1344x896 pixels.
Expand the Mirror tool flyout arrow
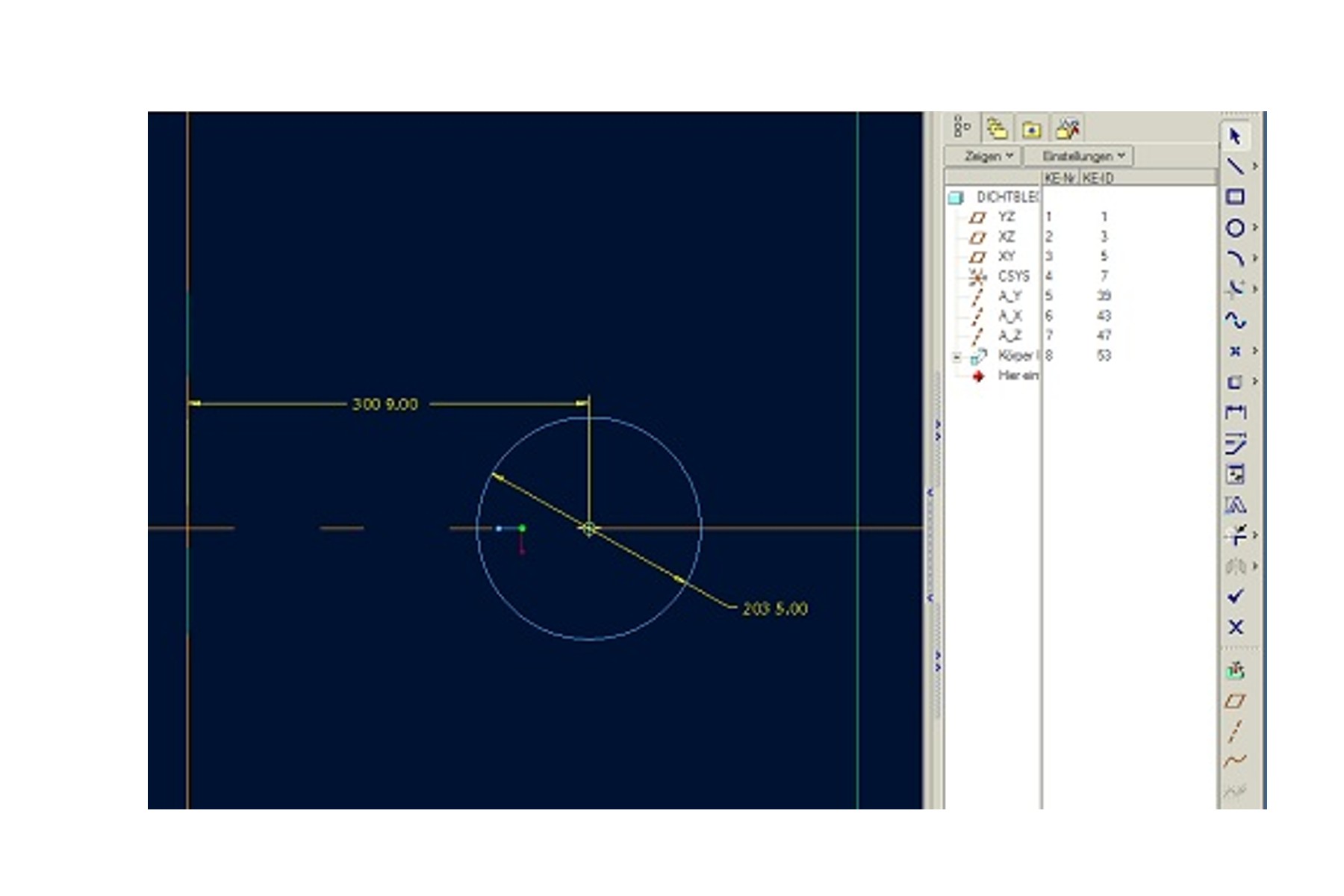pos(1255,566)
